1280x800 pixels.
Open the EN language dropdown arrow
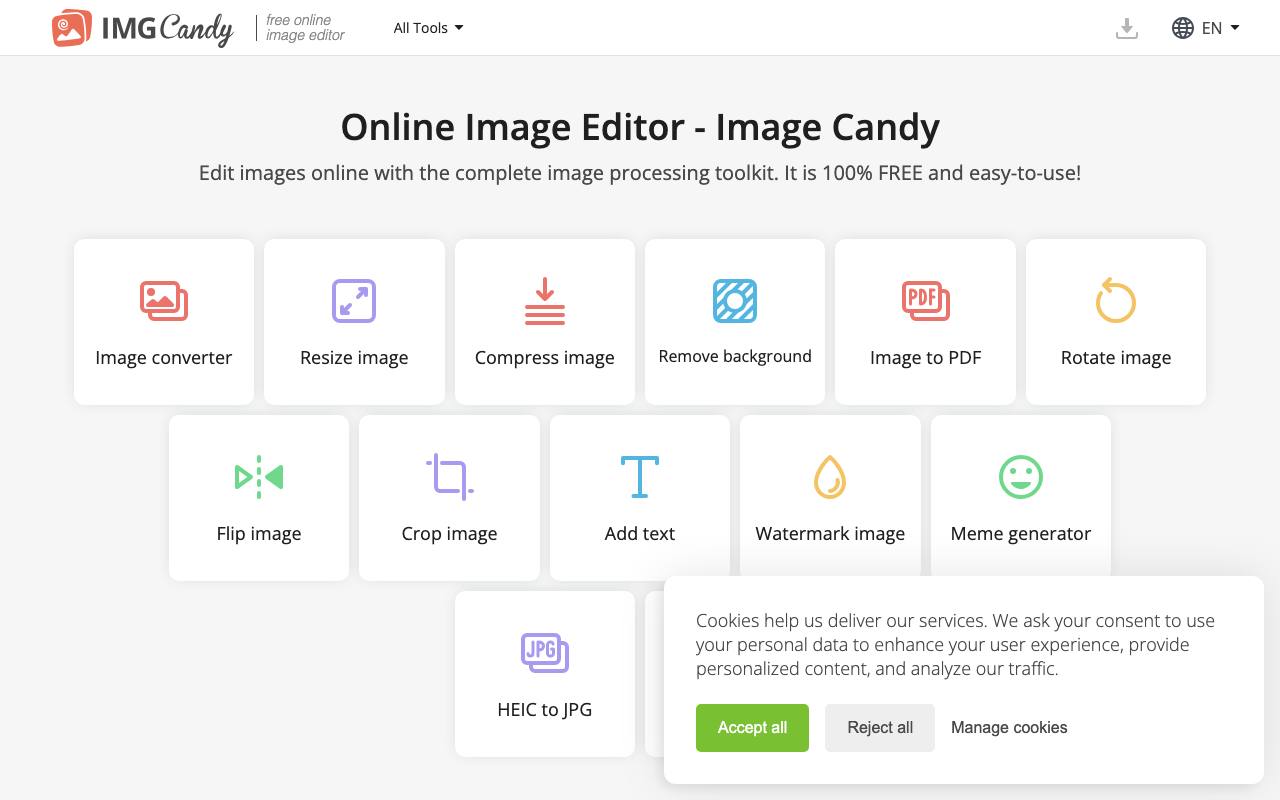(x=1235, y=28)
